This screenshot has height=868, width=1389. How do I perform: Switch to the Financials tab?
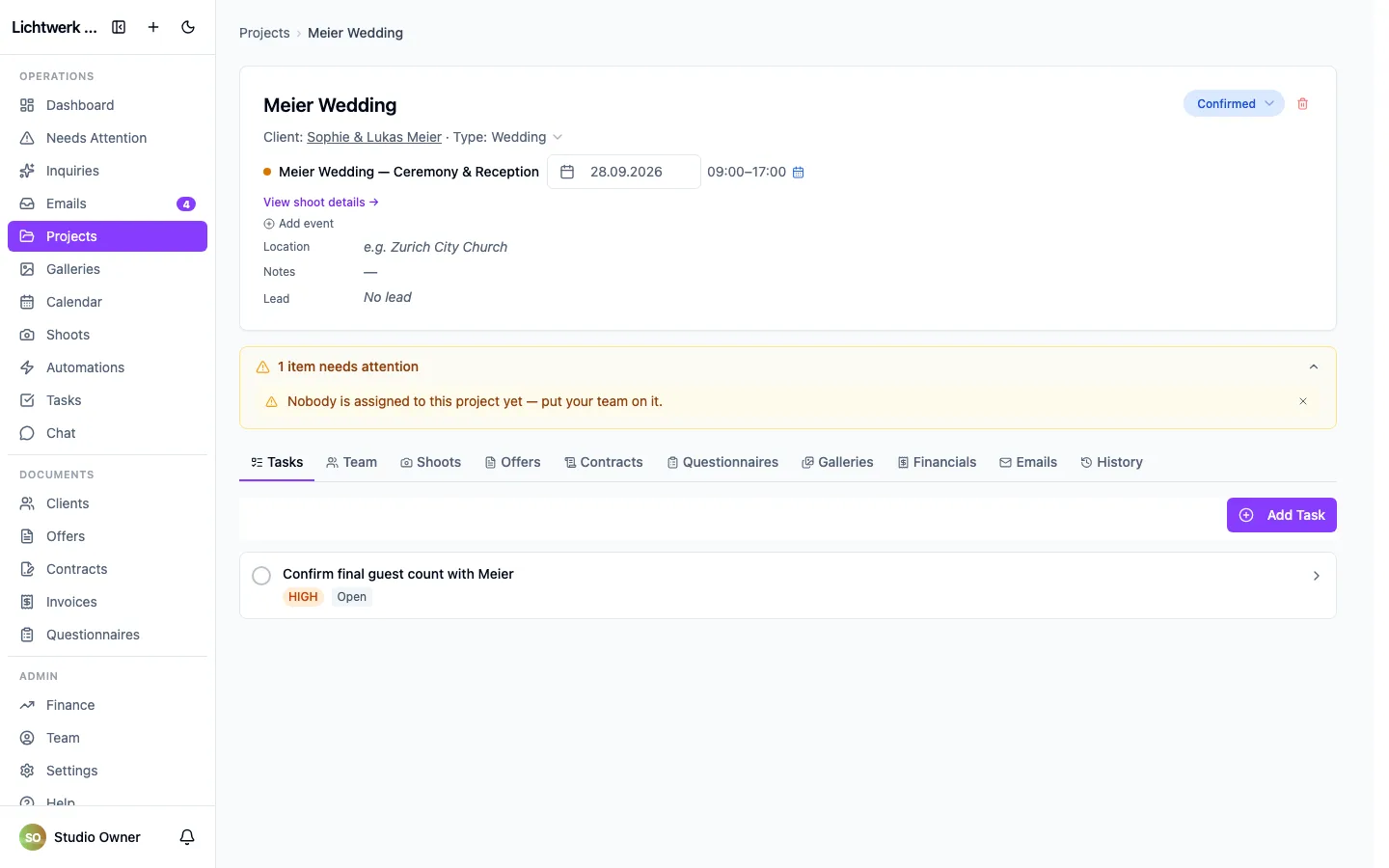(x=937, y=463)
